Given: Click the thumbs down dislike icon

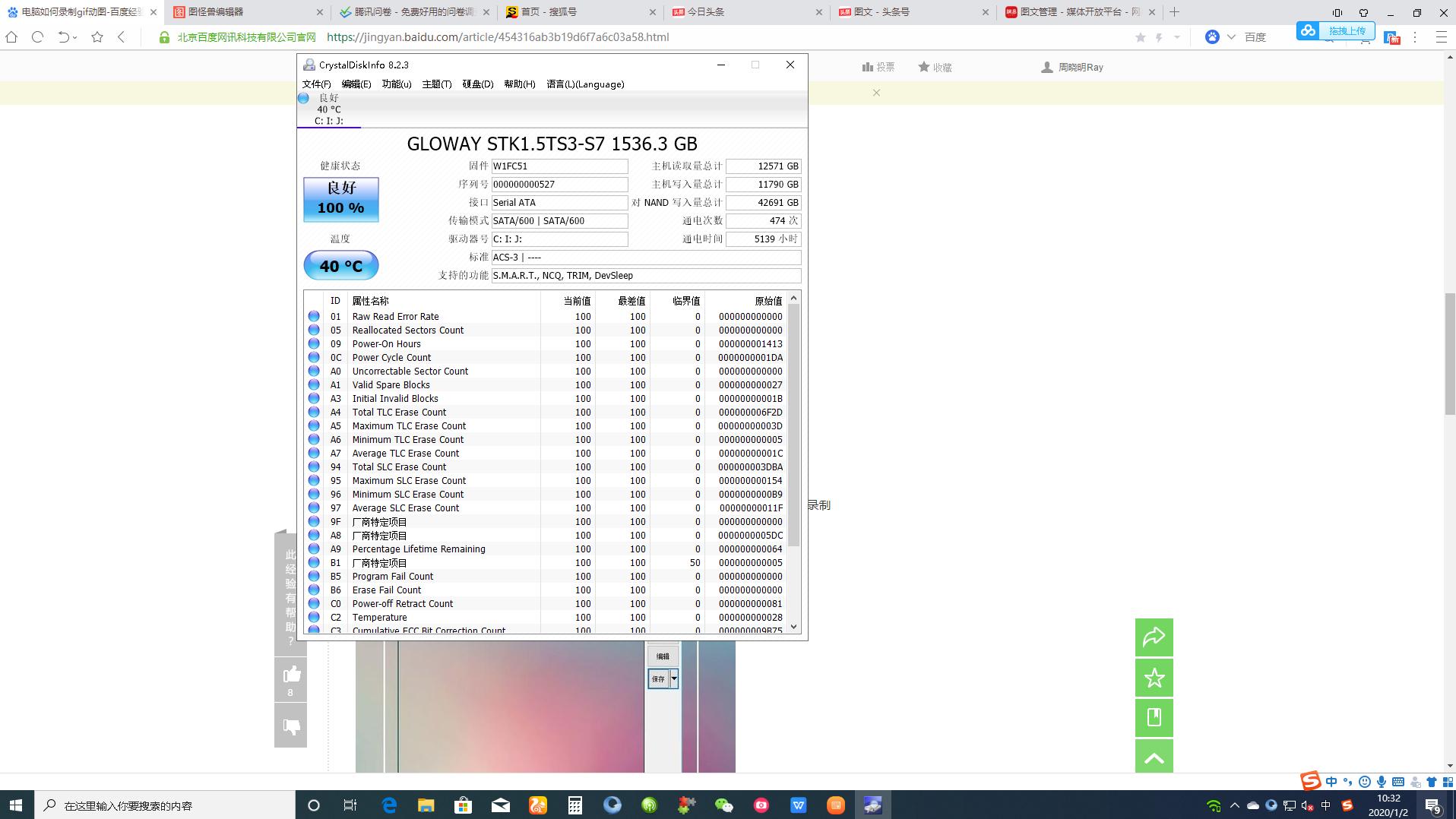Looking at the screenshot, I should tap(291, 727).
